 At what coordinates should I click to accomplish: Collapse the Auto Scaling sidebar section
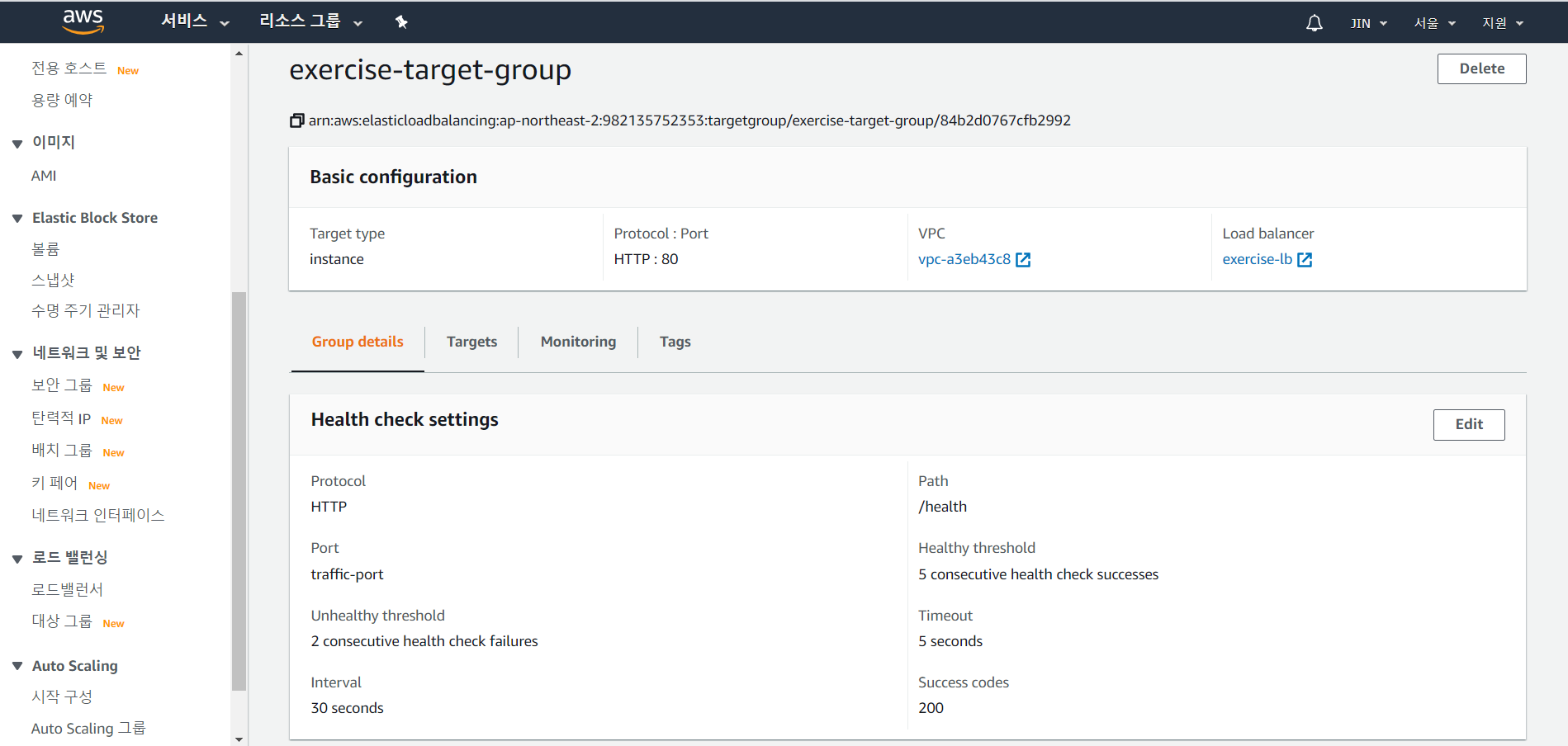(17, 666)
